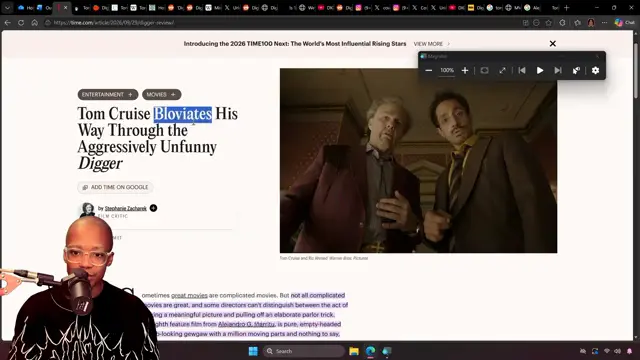Skip to next sentence in Magnifier reader

[x=558, y=71]
